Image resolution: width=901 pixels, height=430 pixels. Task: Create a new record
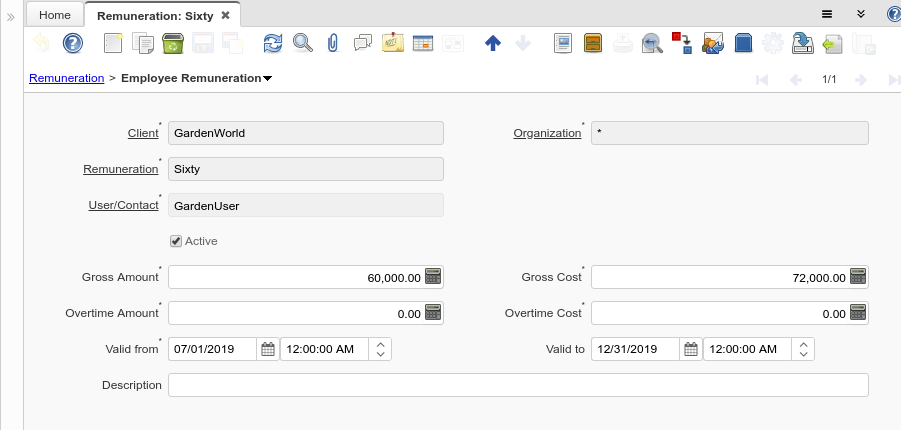(113, 43)
